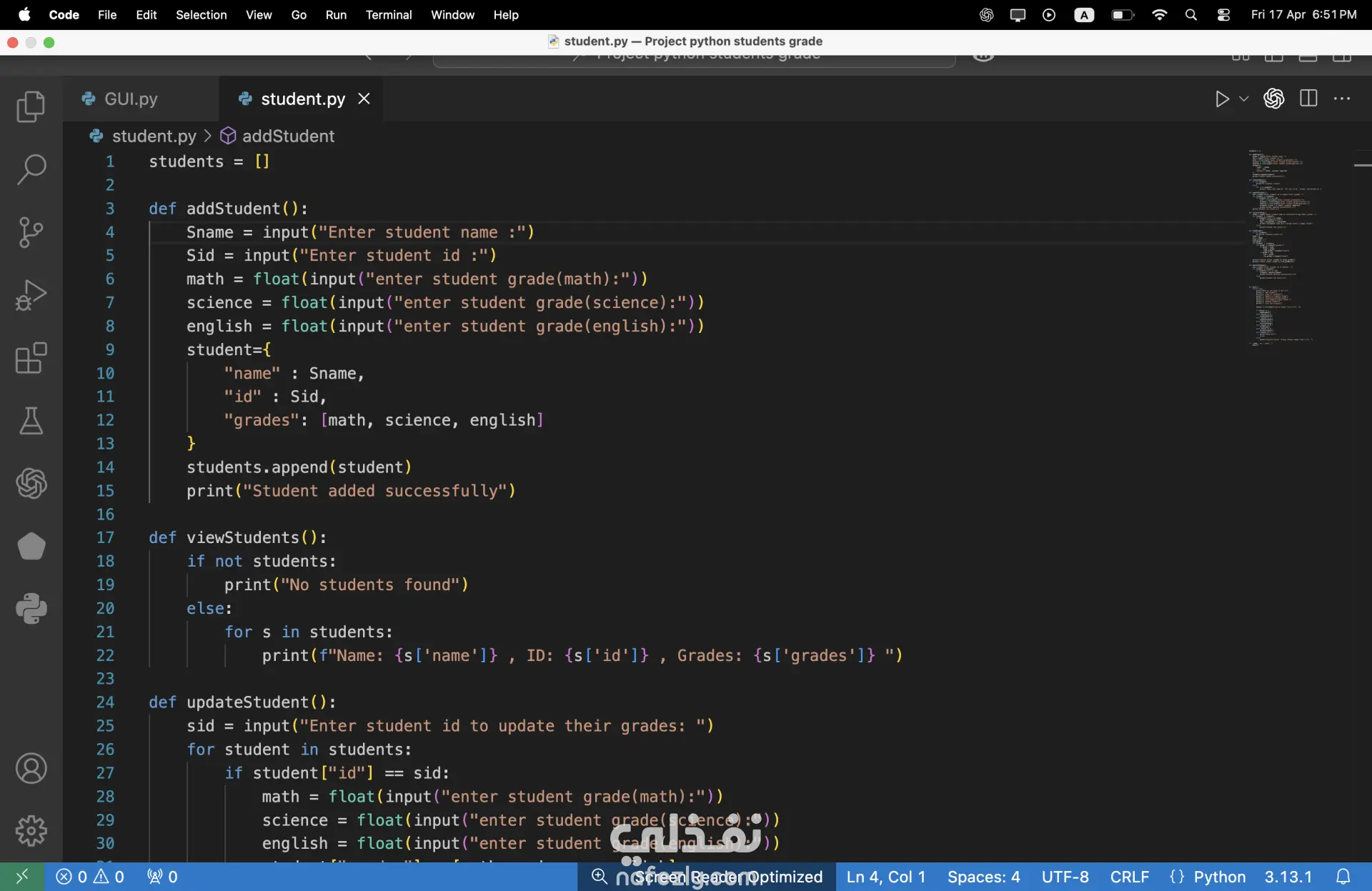
Task: Click student.py in the breadcrumb
Action: click(154, 136)
